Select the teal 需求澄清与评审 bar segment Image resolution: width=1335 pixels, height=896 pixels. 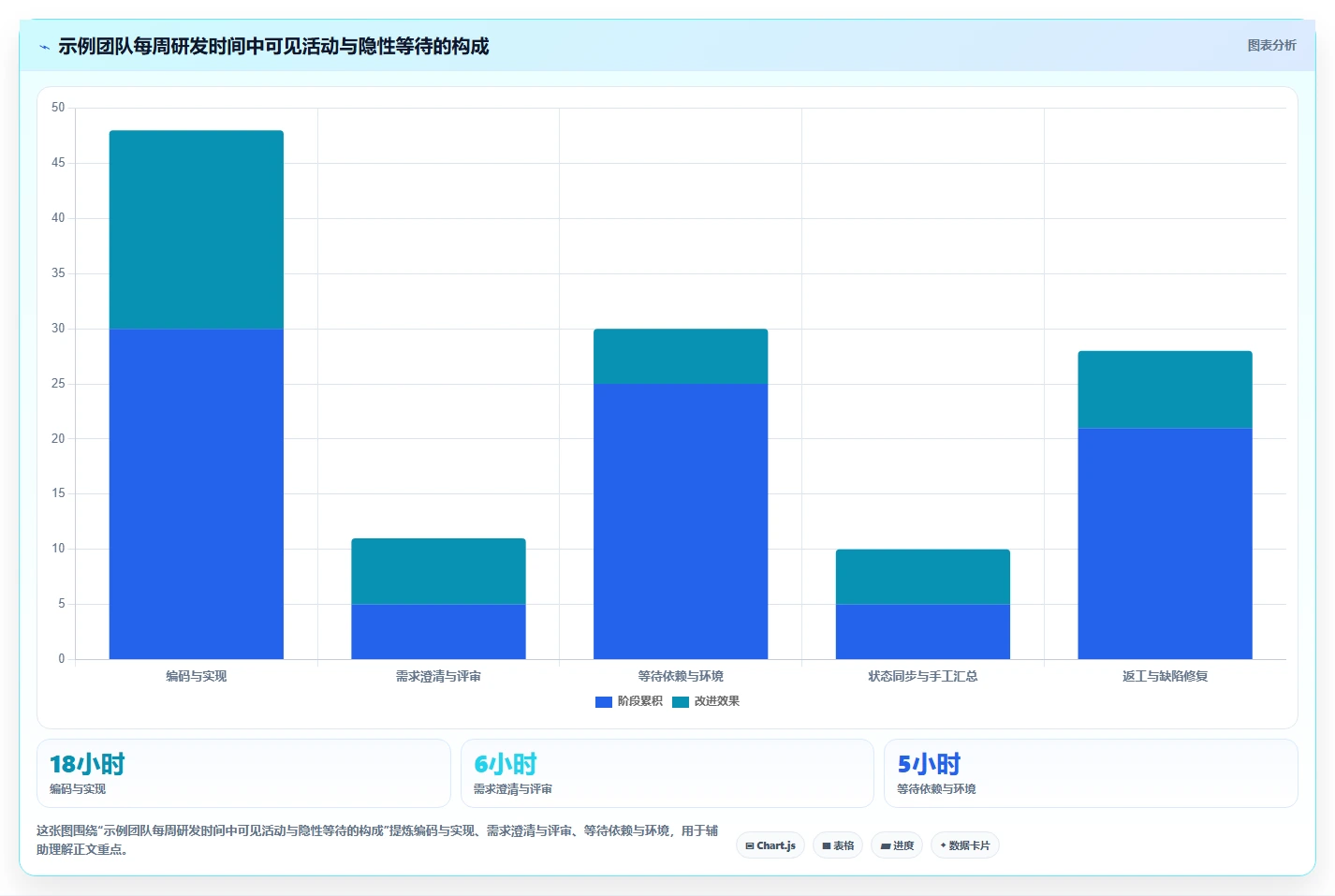(438, 571)
